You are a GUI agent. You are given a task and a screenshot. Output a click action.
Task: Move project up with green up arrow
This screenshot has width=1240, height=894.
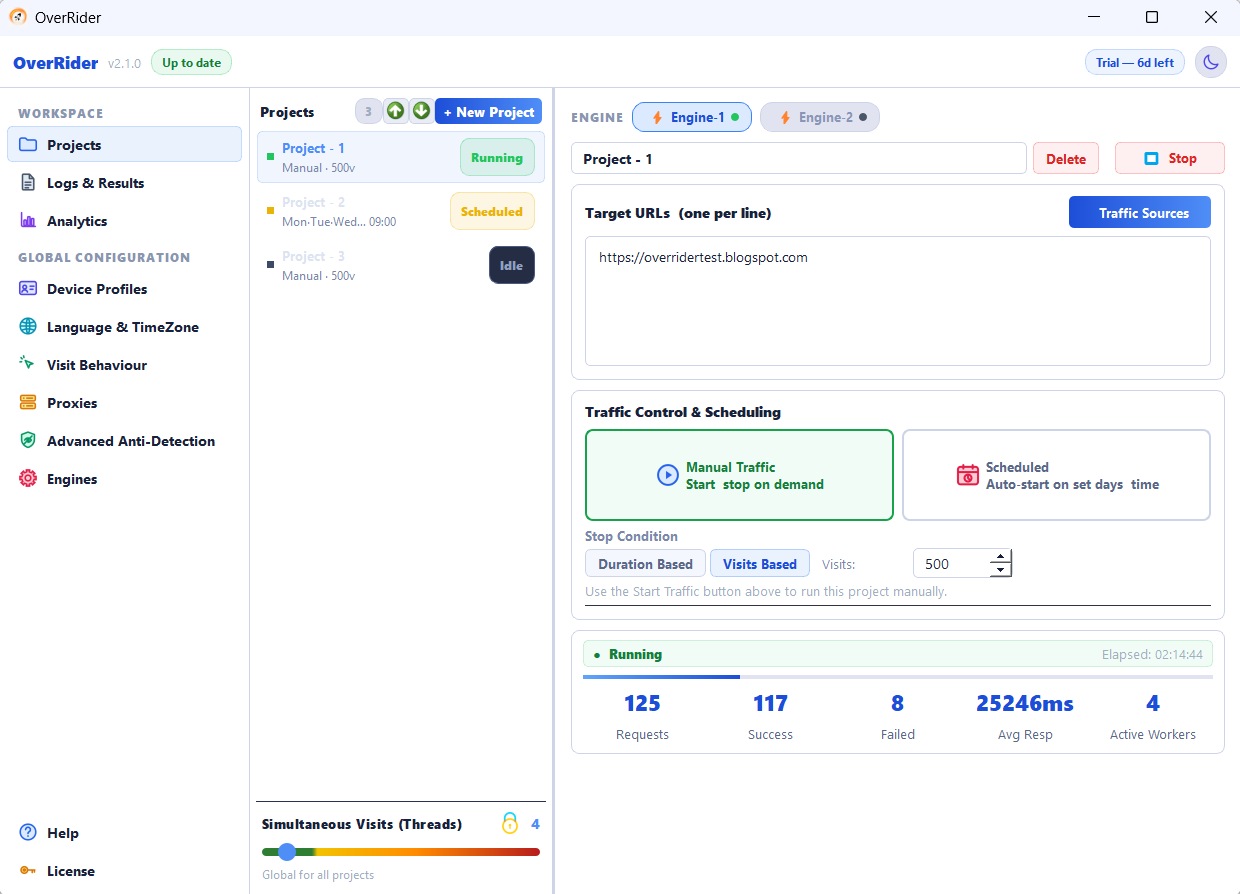[396, 111]
